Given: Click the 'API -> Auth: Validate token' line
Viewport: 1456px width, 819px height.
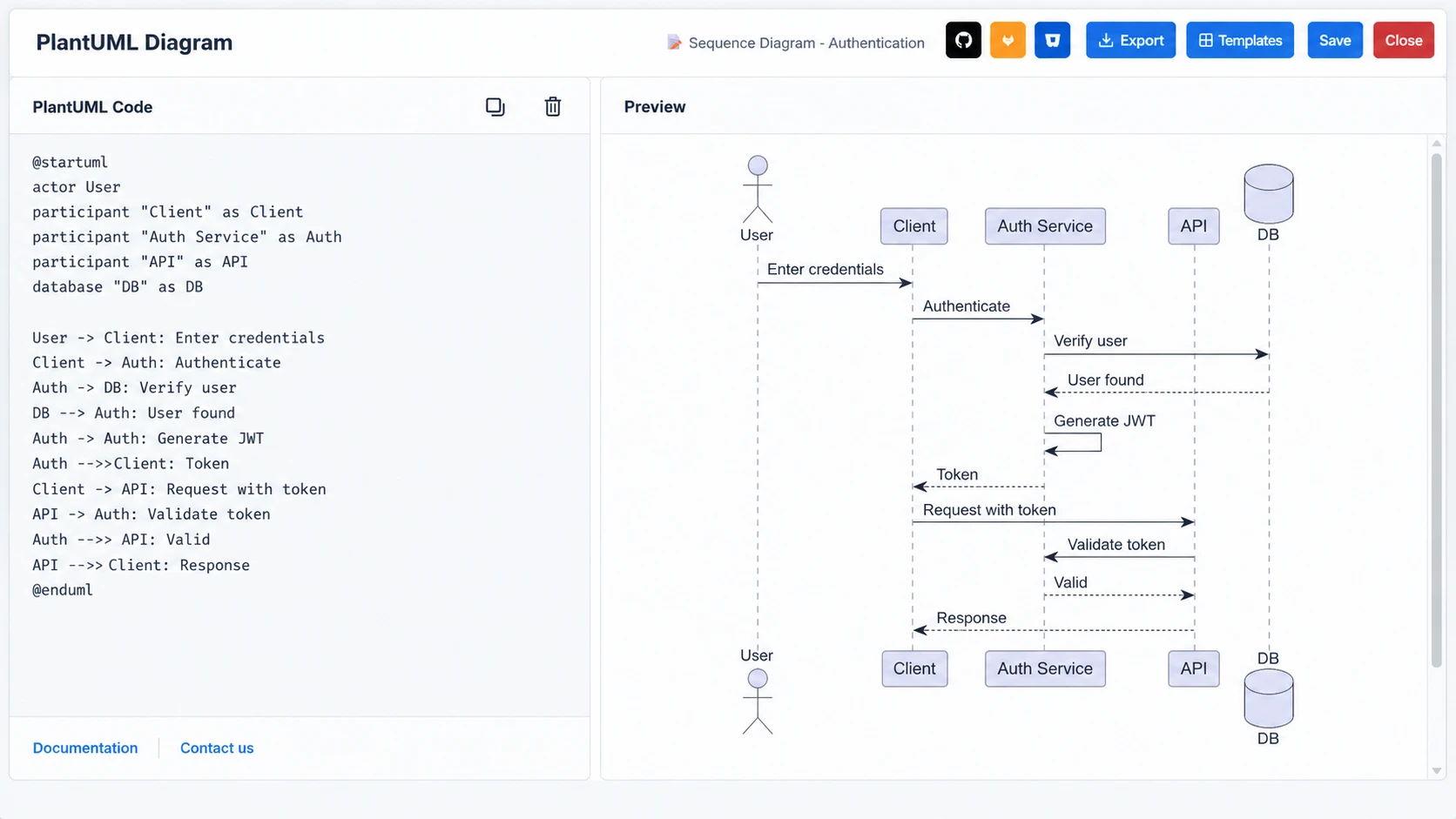Looking at the screenshot, I should (x=152, y=514).
